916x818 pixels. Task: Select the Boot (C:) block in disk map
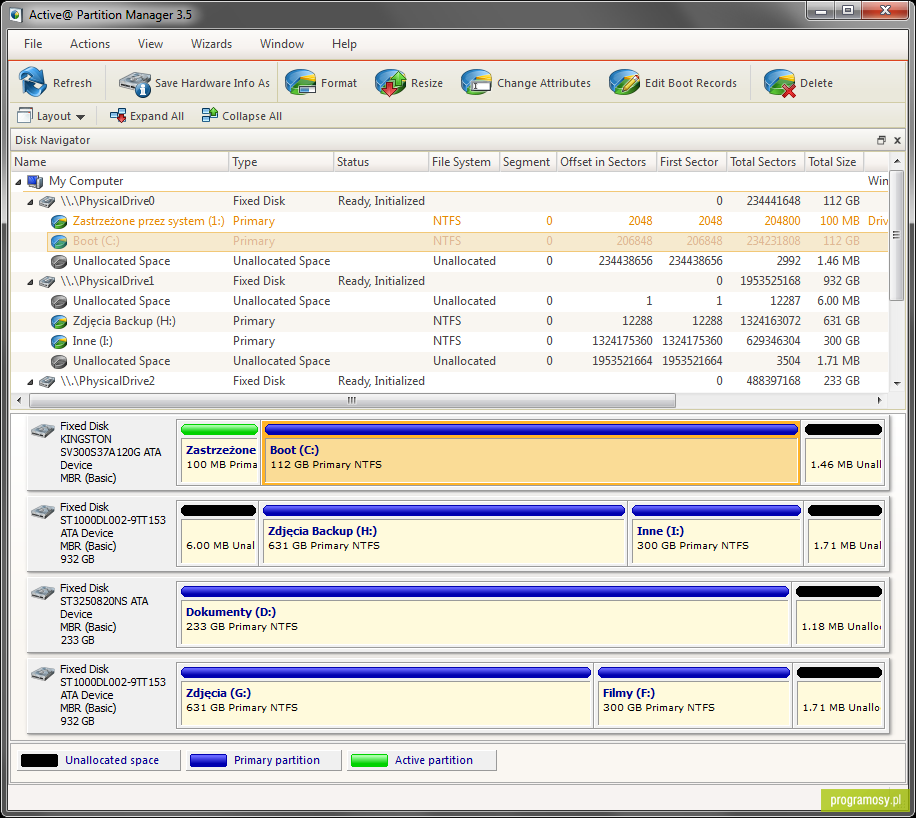(531, 453)
